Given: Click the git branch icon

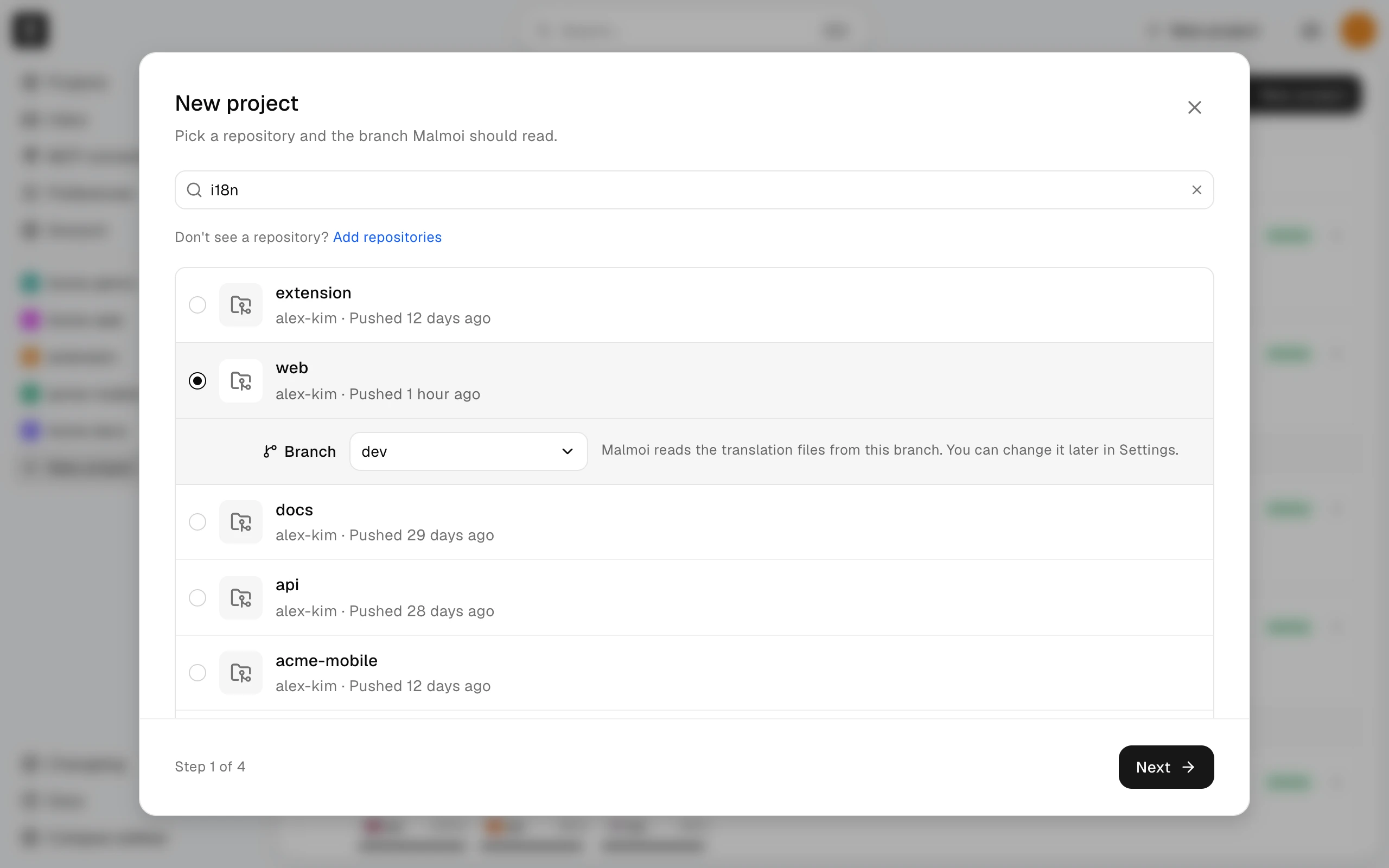Looking at the screenshot, I should point(270,451).
